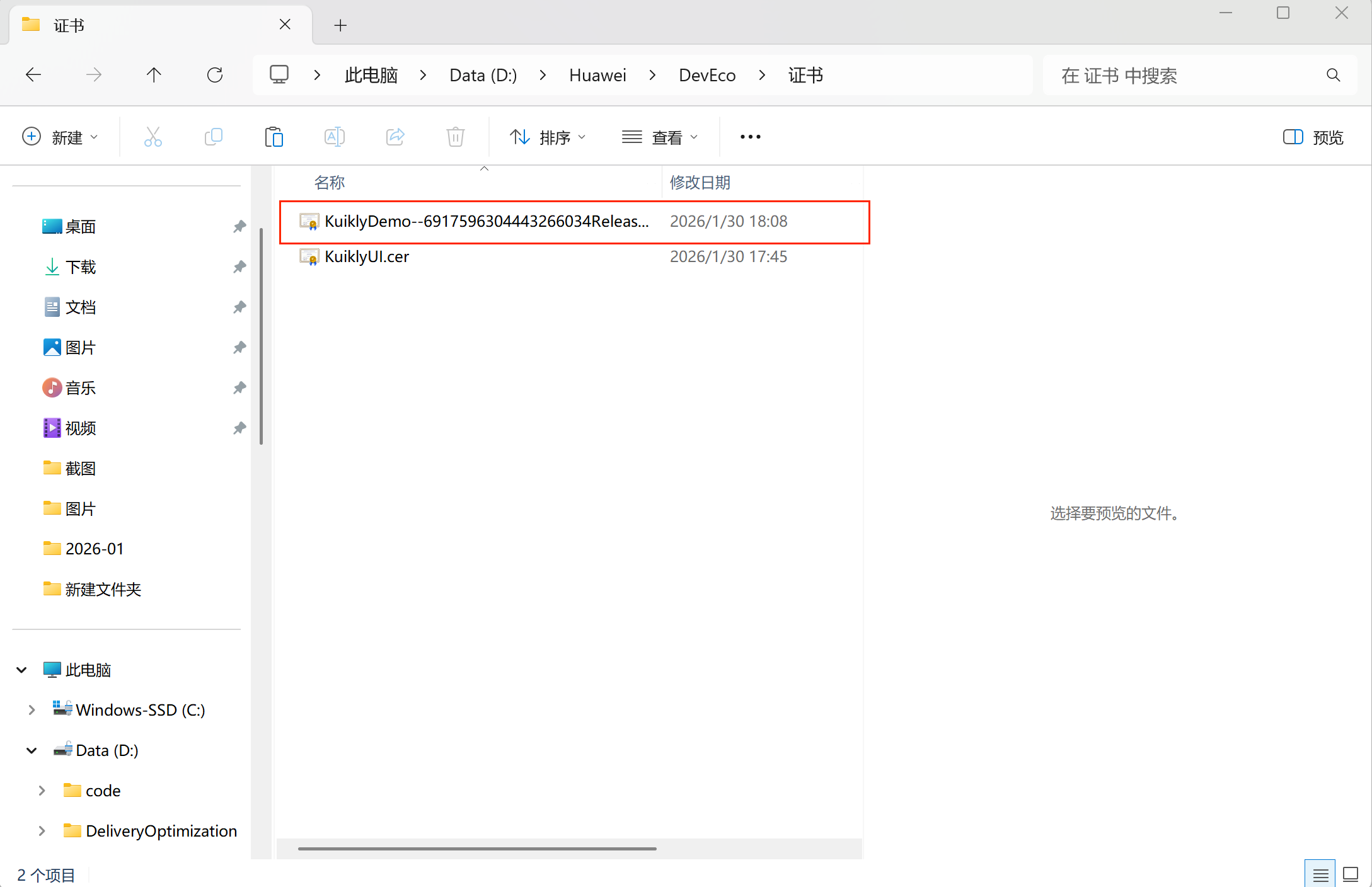
Task: Refresh the current folder view
Action: click(x=215, y=76)
